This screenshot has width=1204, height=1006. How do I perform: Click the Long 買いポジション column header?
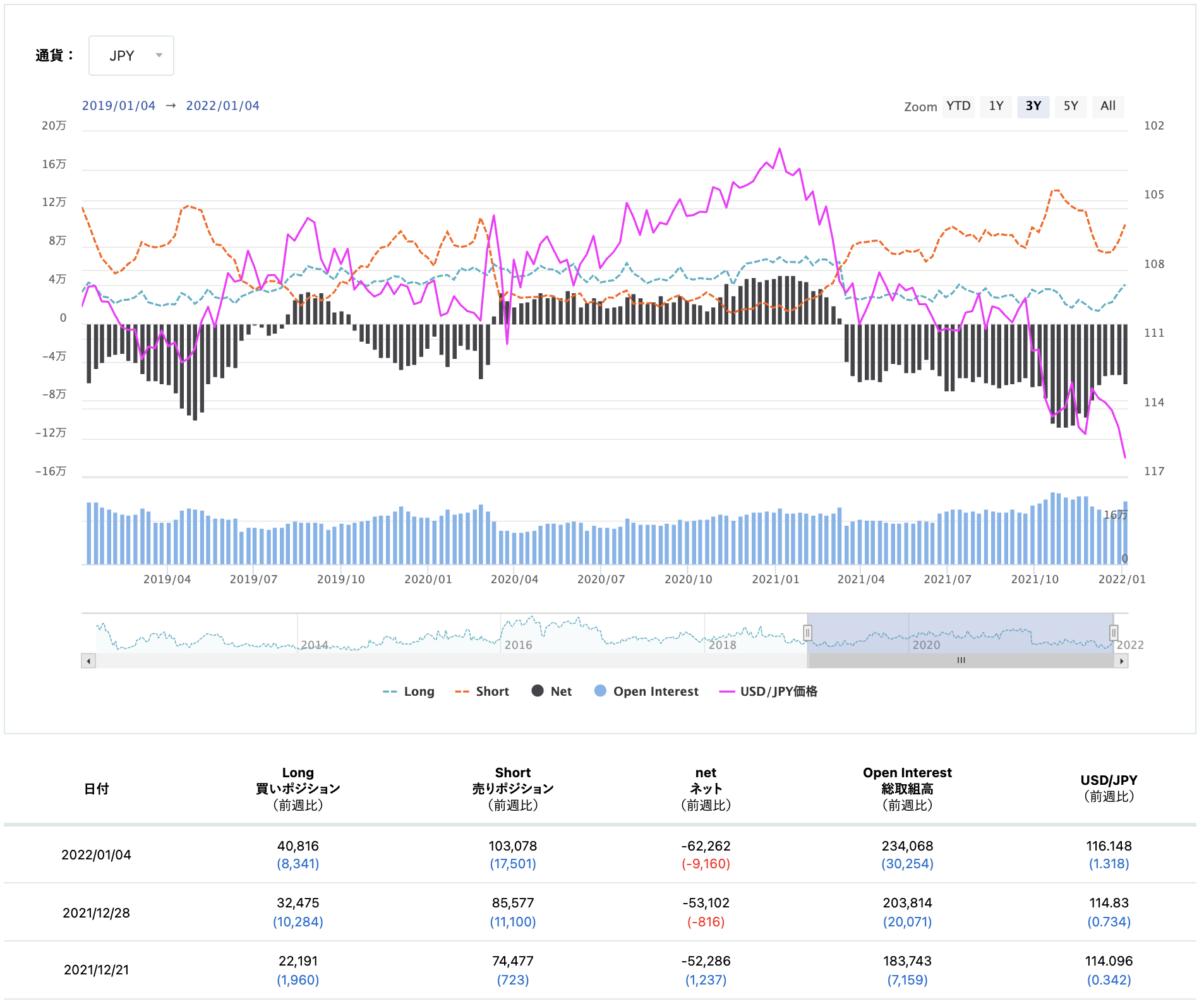pyautogui.click(x=298, y=789)
